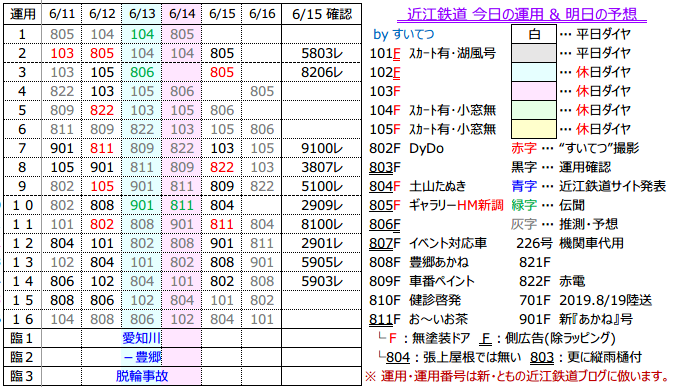
Task: Click red 103 in row 2 under 6/11
Action: (62, 53)
